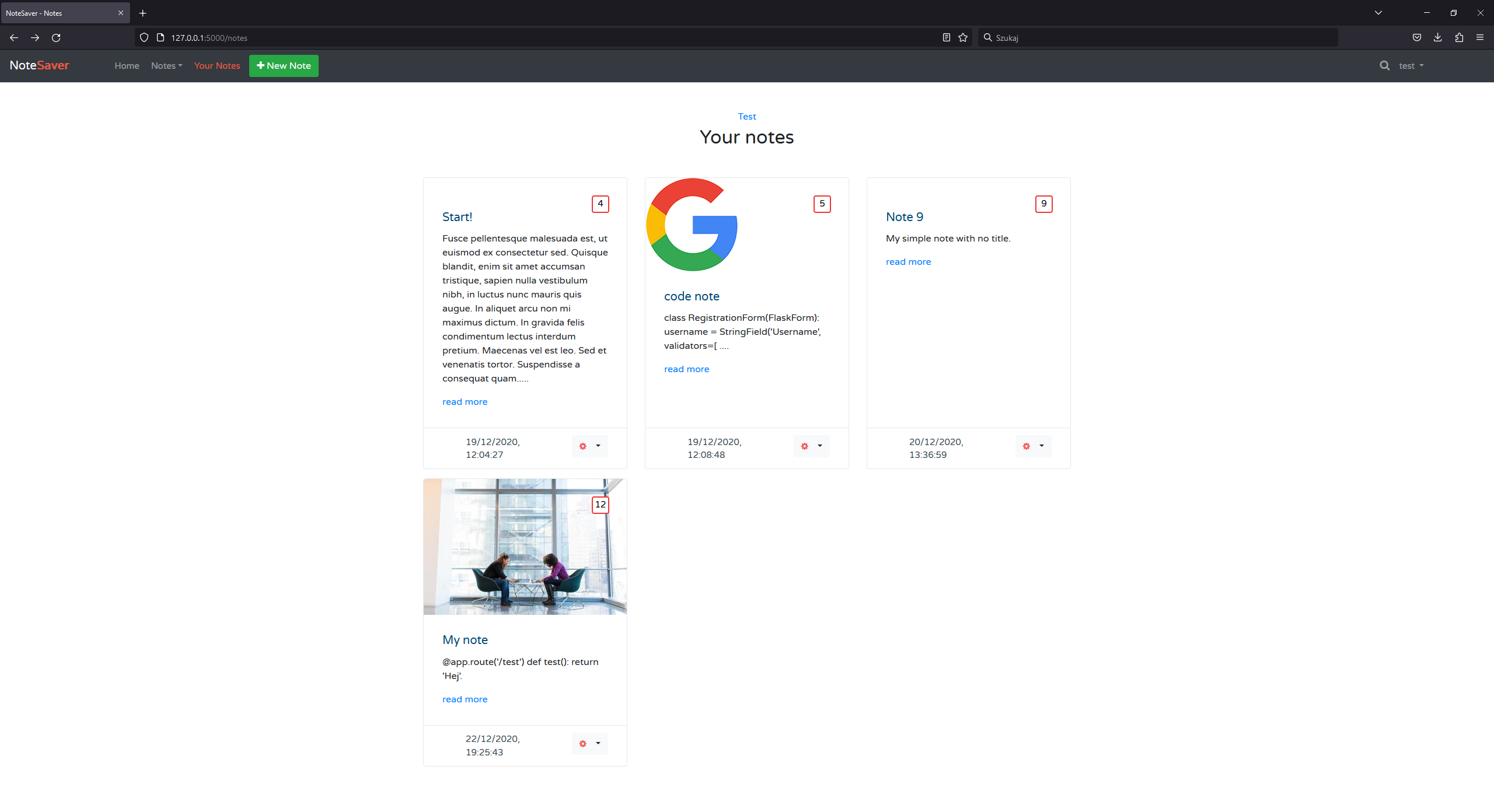The image size is (1494, 812).
Task: Open the test user dropdown
Action: pyautogui.click(x=1410, y=65)
